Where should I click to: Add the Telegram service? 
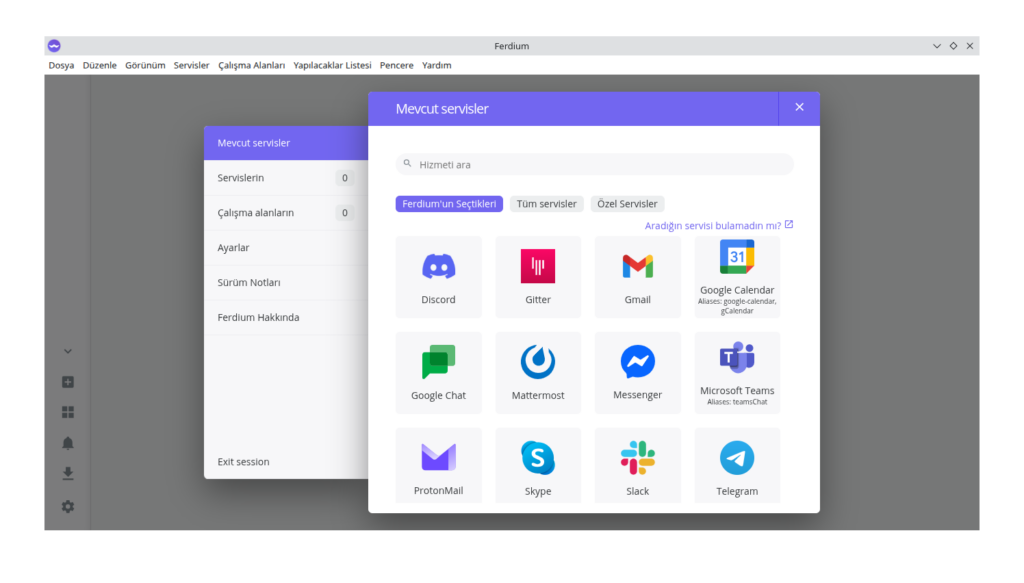[x=737, y=465]
